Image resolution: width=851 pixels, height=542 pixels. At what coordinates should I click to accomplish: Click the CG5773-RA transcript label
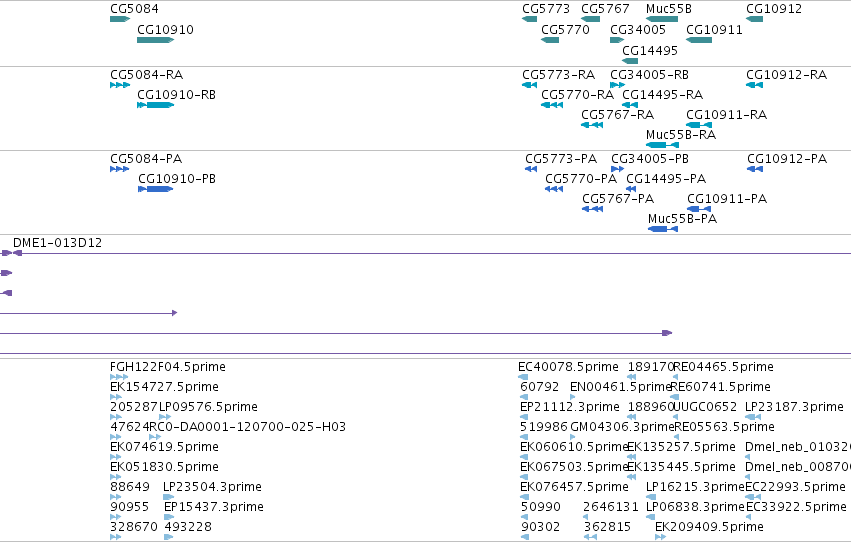pyautogui.click(x=558, y=75)
